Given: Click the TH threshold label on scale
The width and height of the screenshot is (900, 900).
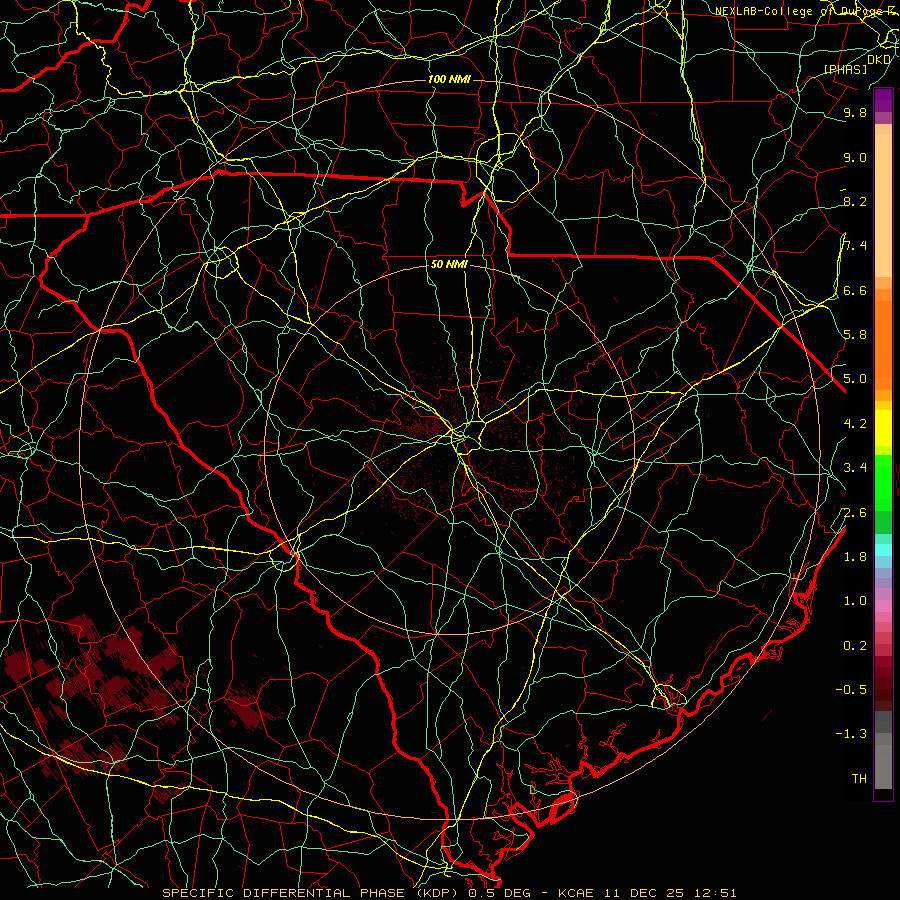Looking at the screenshot, I should 859,778.
